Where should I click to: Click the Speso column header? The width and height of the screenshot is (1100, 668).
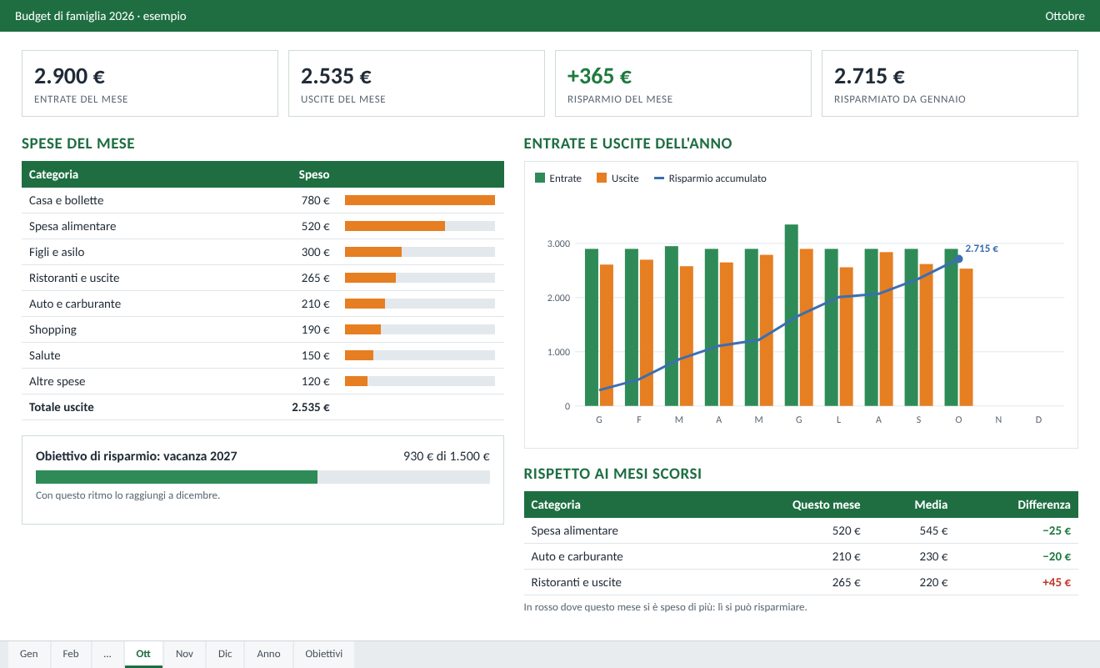coord(314,174)
